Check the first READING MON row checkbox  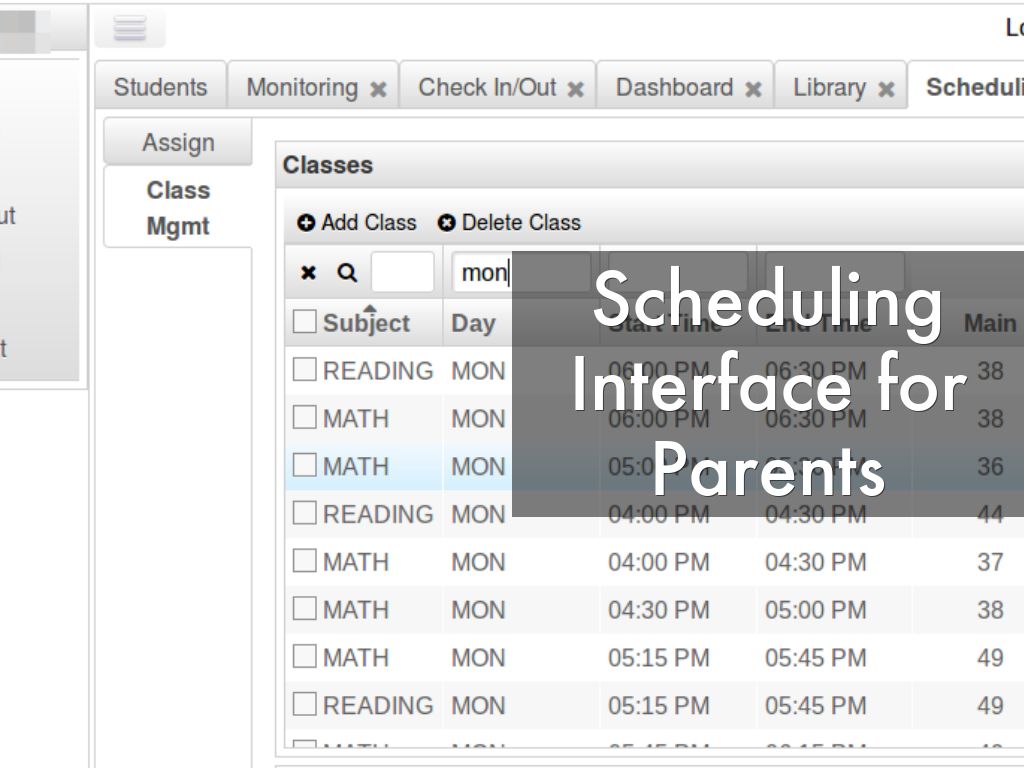coord(304,370)
